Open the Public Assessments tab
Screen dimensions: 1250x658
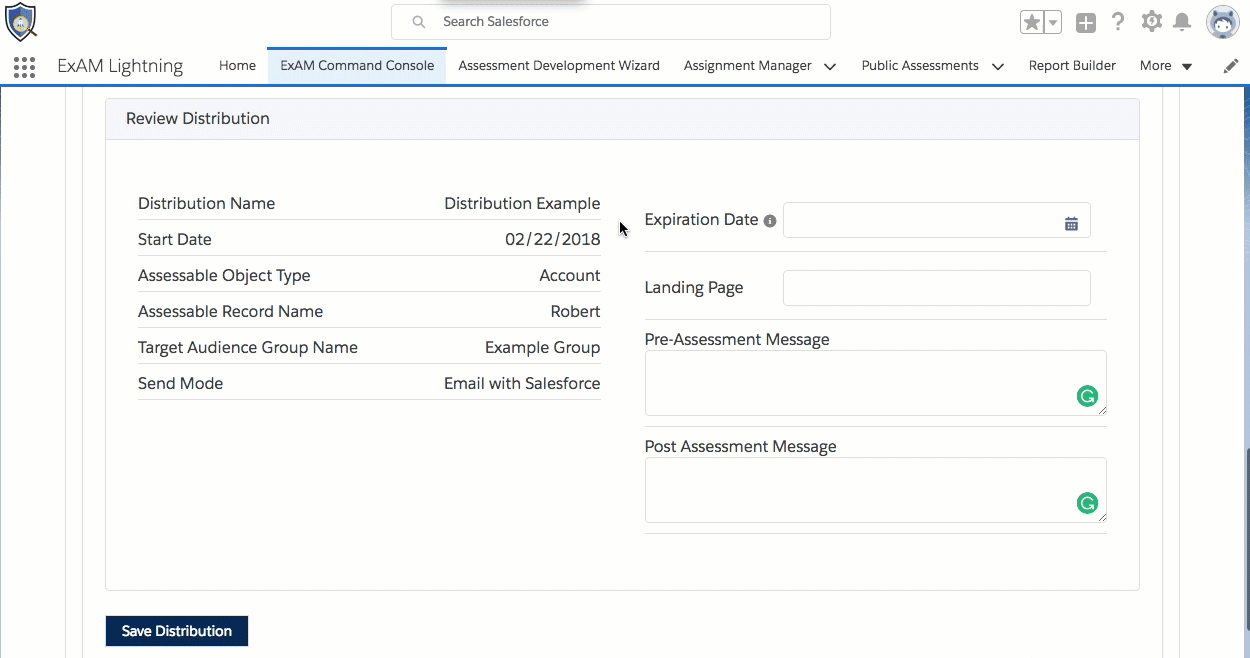[920, 66]
